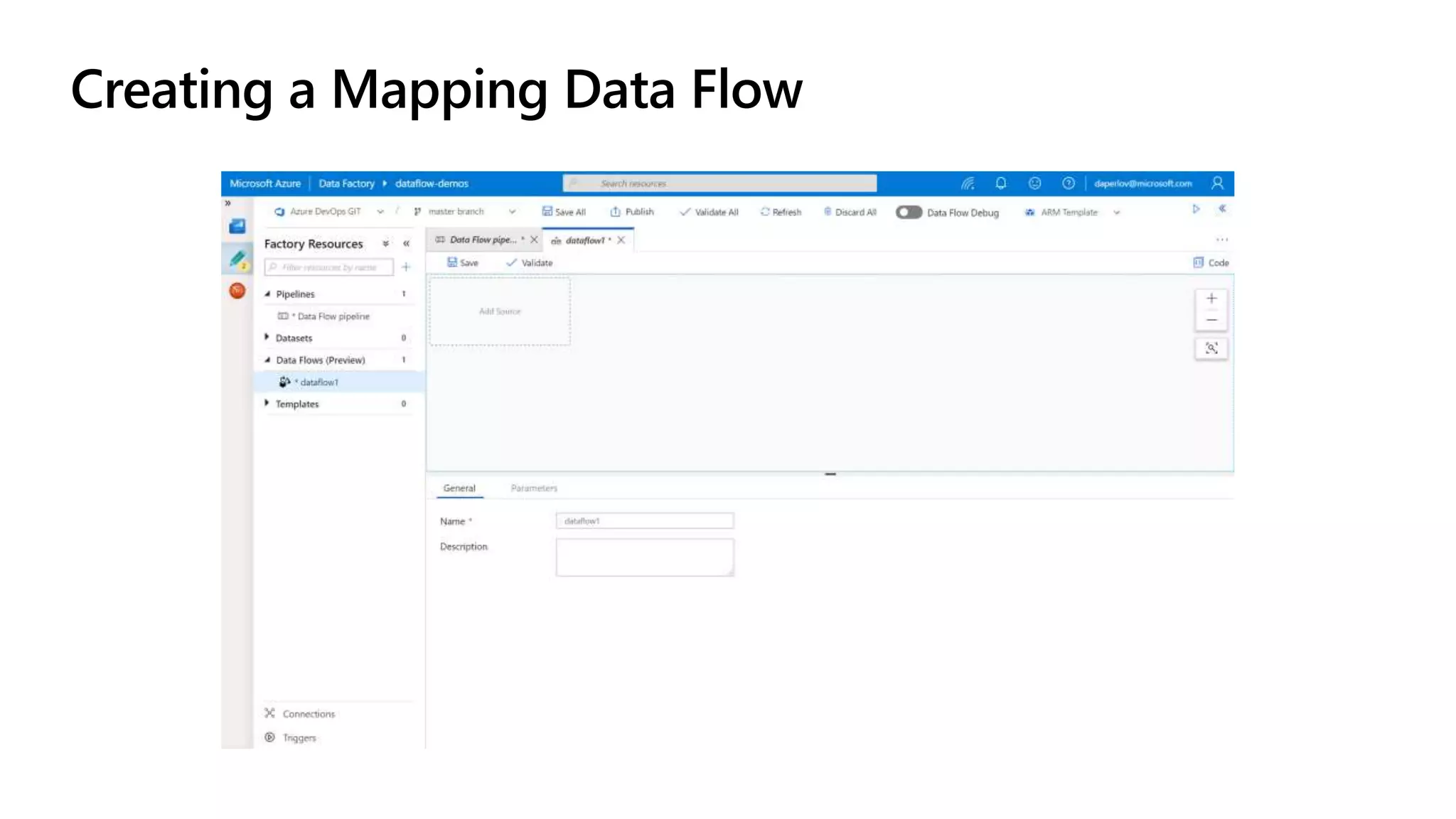Click the Publish button

632,212
